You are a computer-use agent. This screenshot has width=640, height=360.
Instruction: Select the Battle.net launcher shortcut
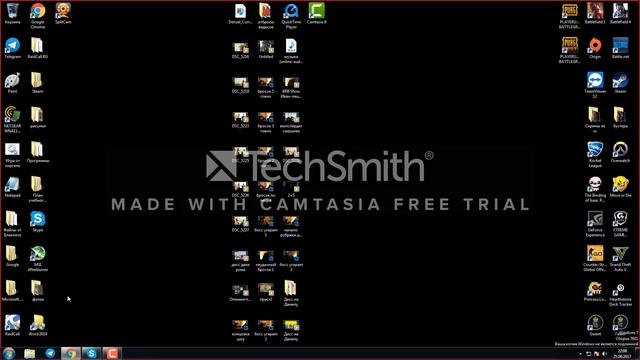(x=620, y=48)
